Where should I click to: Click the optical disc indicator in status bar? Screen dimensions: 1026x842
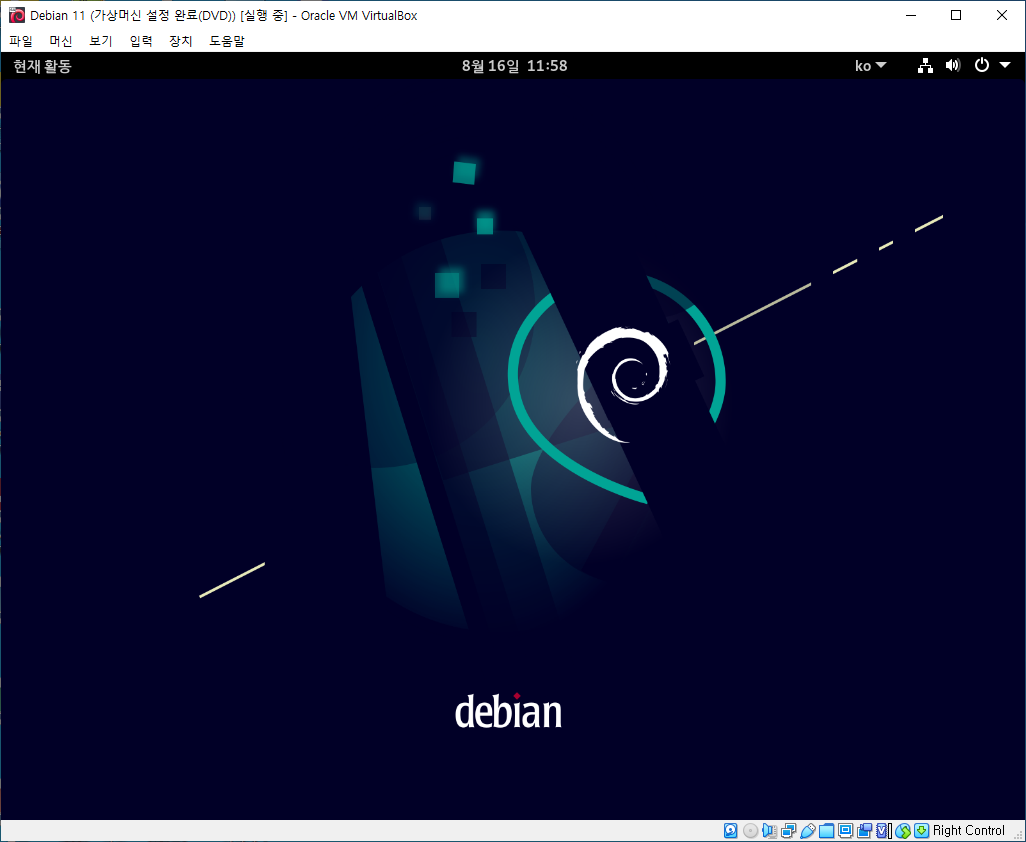tap(751, 831)
